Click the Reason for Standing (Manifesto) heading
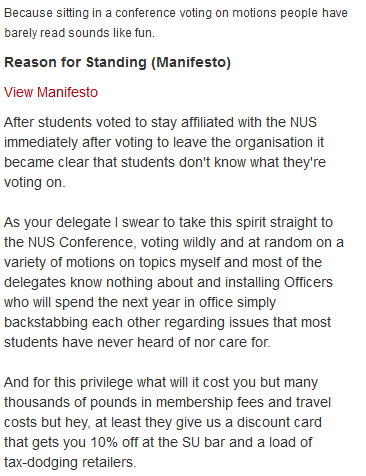366x476 pixels. point(117,63)
